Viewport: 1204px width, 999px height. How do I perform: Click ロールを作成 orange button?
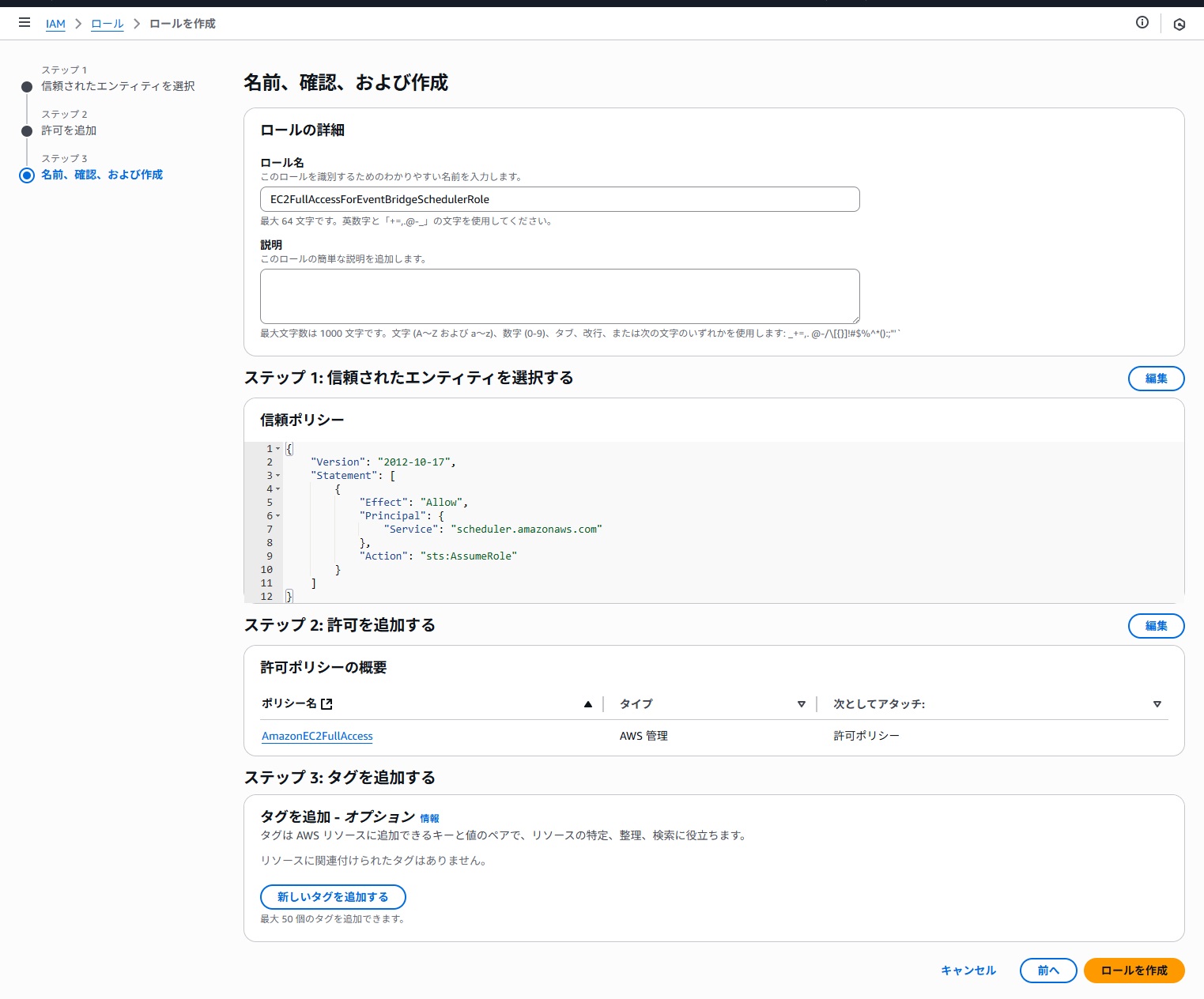1134,971
